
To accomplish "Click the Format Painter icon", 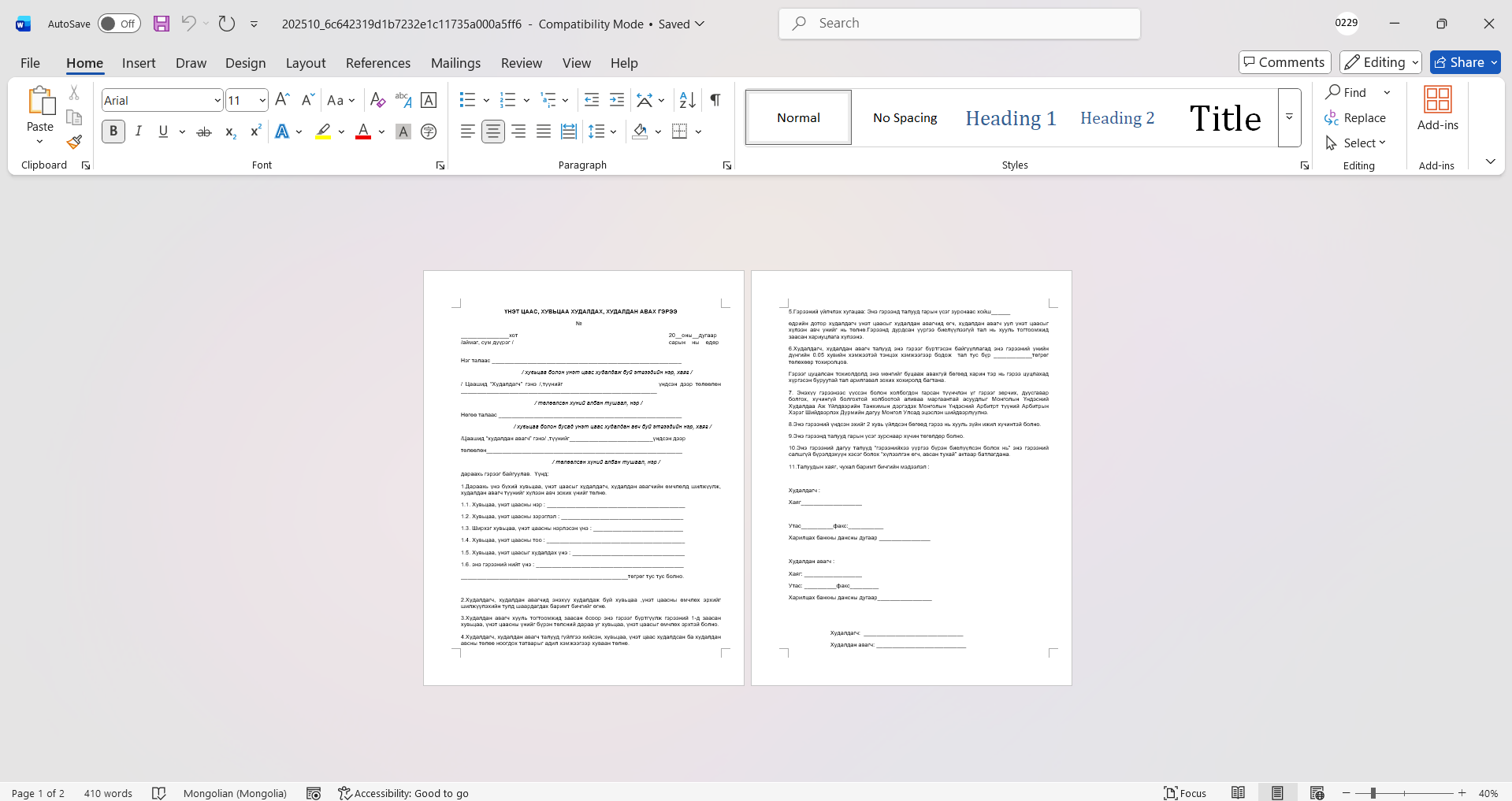I will [74, 143].
